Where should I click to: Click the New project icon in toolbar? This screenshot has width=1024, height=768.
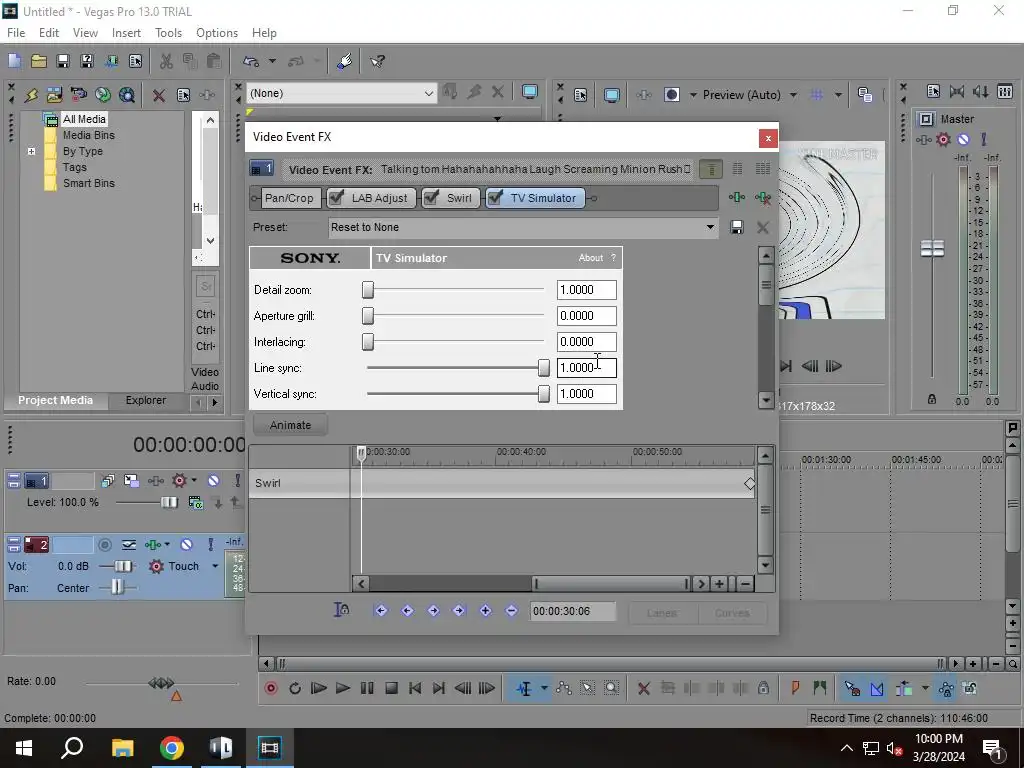(14, 61)
